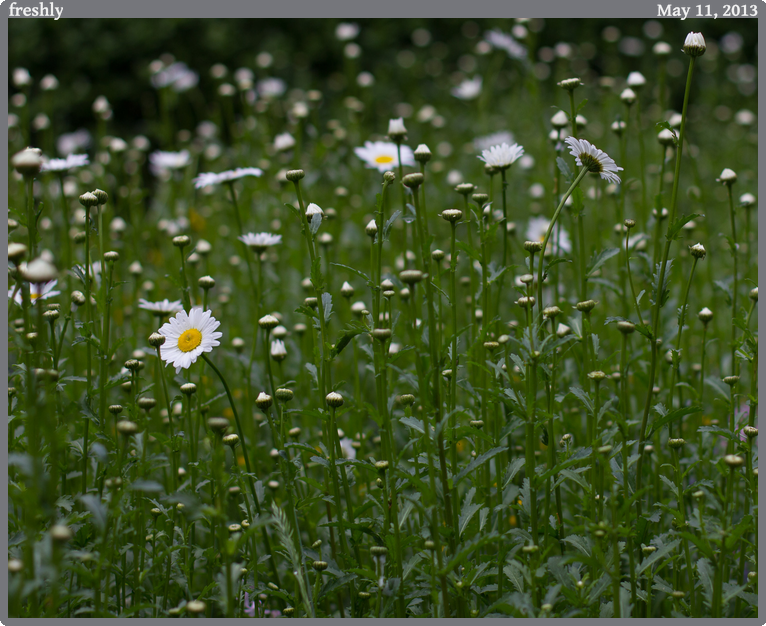766x626 pixels.
Task: Select the partly hidden daisy at the left edge
Action: (36, 291)
